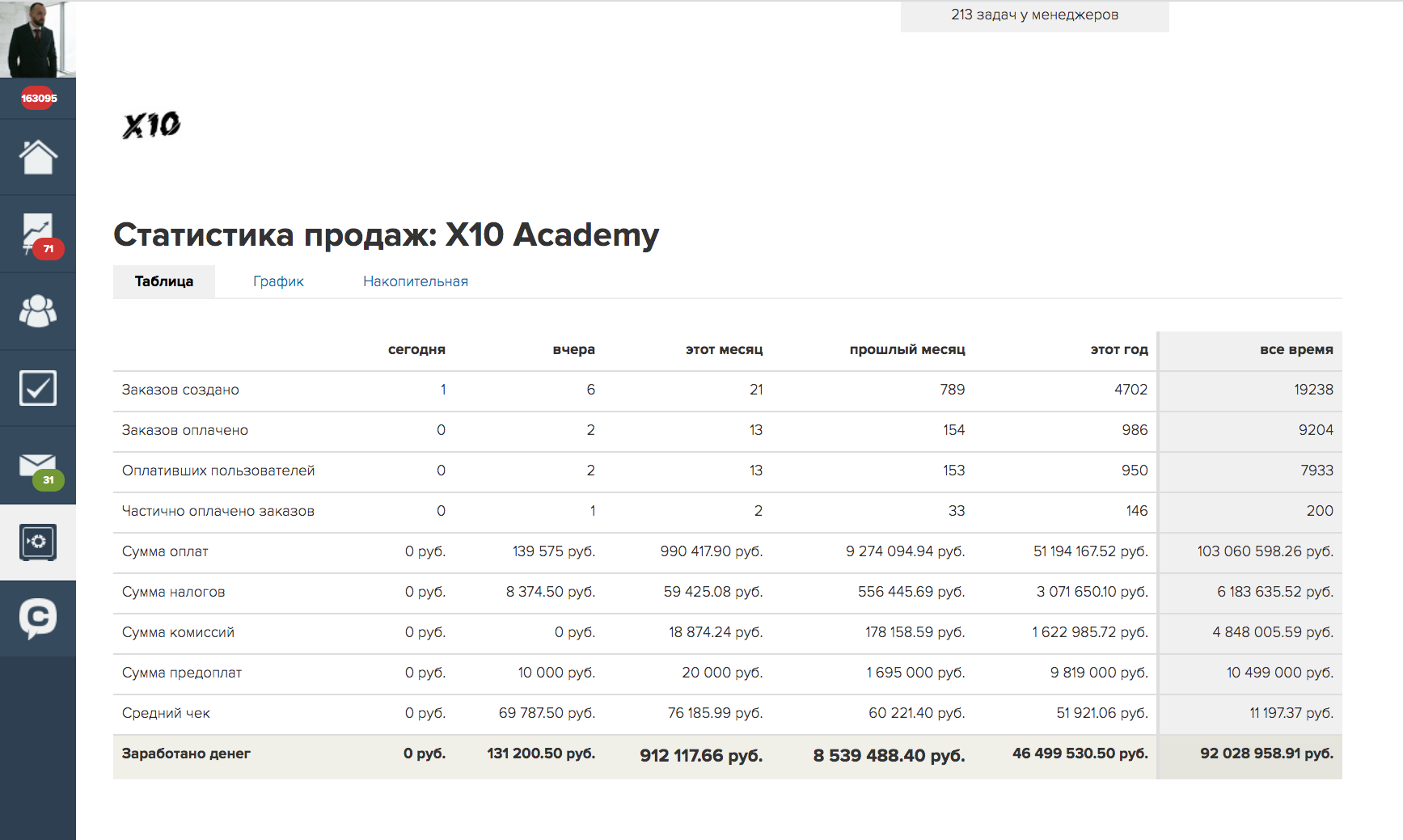The height and width of the screenshot is (840, 1403).
Task: Click the value 7933 paying users
Action: click(1316, 471)
